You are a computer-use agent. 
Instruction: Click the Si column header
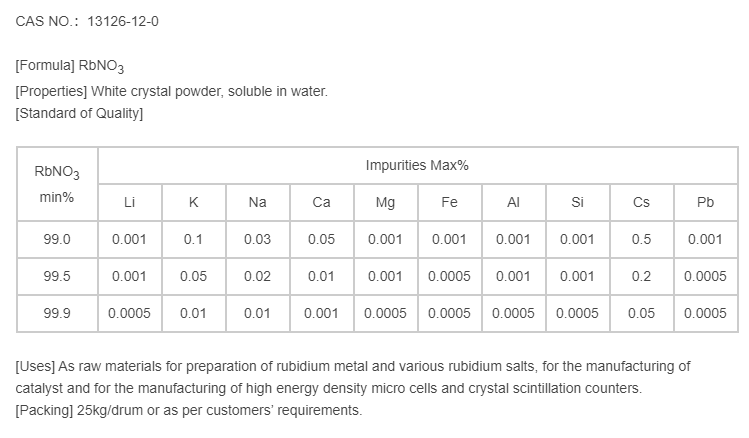pyautogui.click(x=577, y=202)
